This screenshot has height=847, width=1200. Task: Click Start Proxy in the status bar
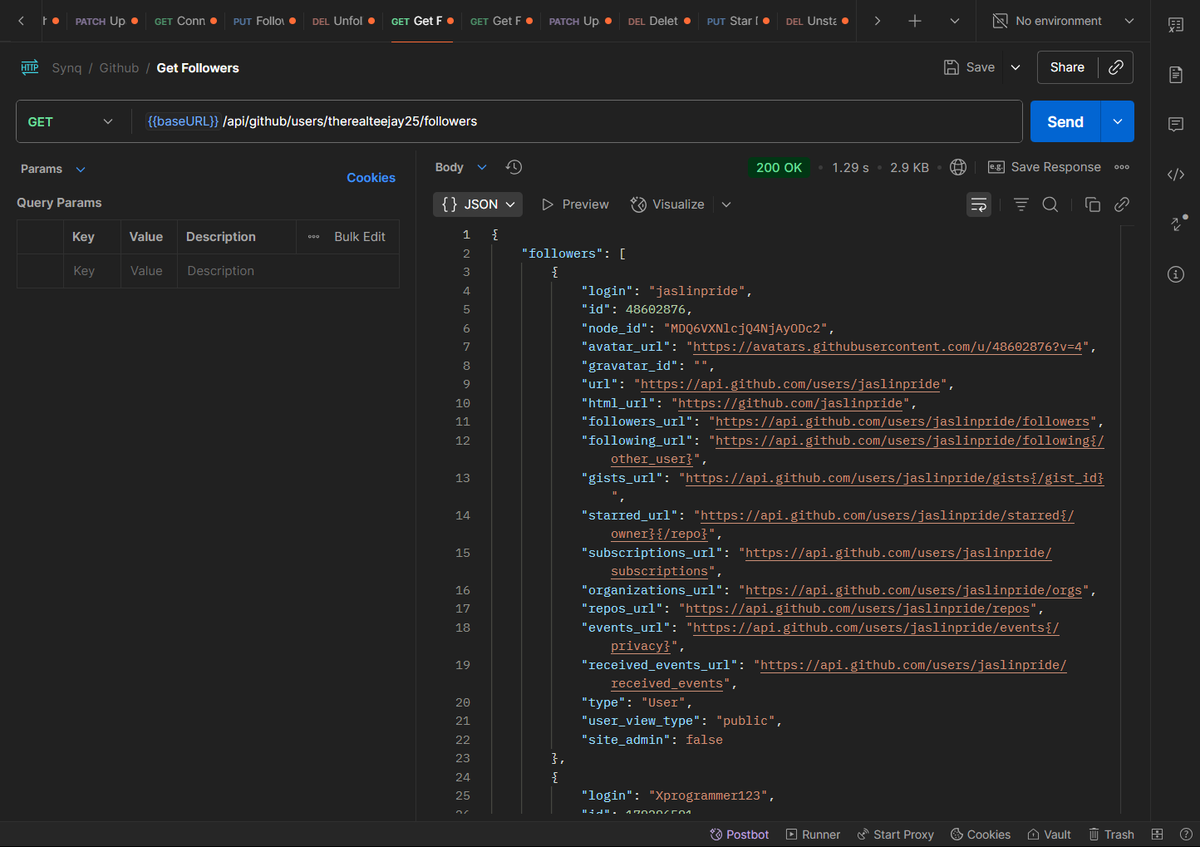point(895,834)
